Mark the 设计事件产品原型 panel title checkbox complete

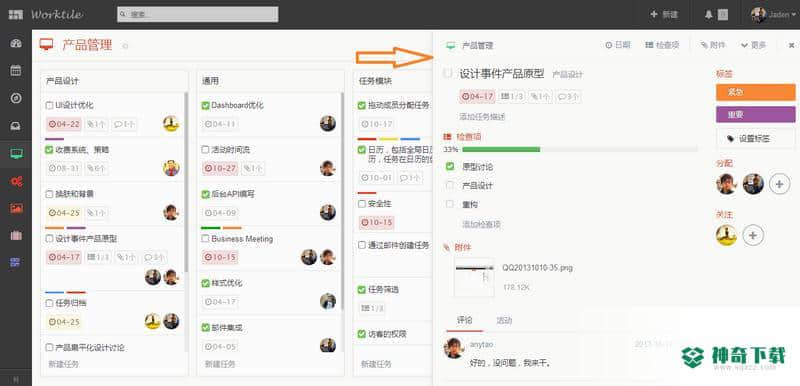click(448, 73)
